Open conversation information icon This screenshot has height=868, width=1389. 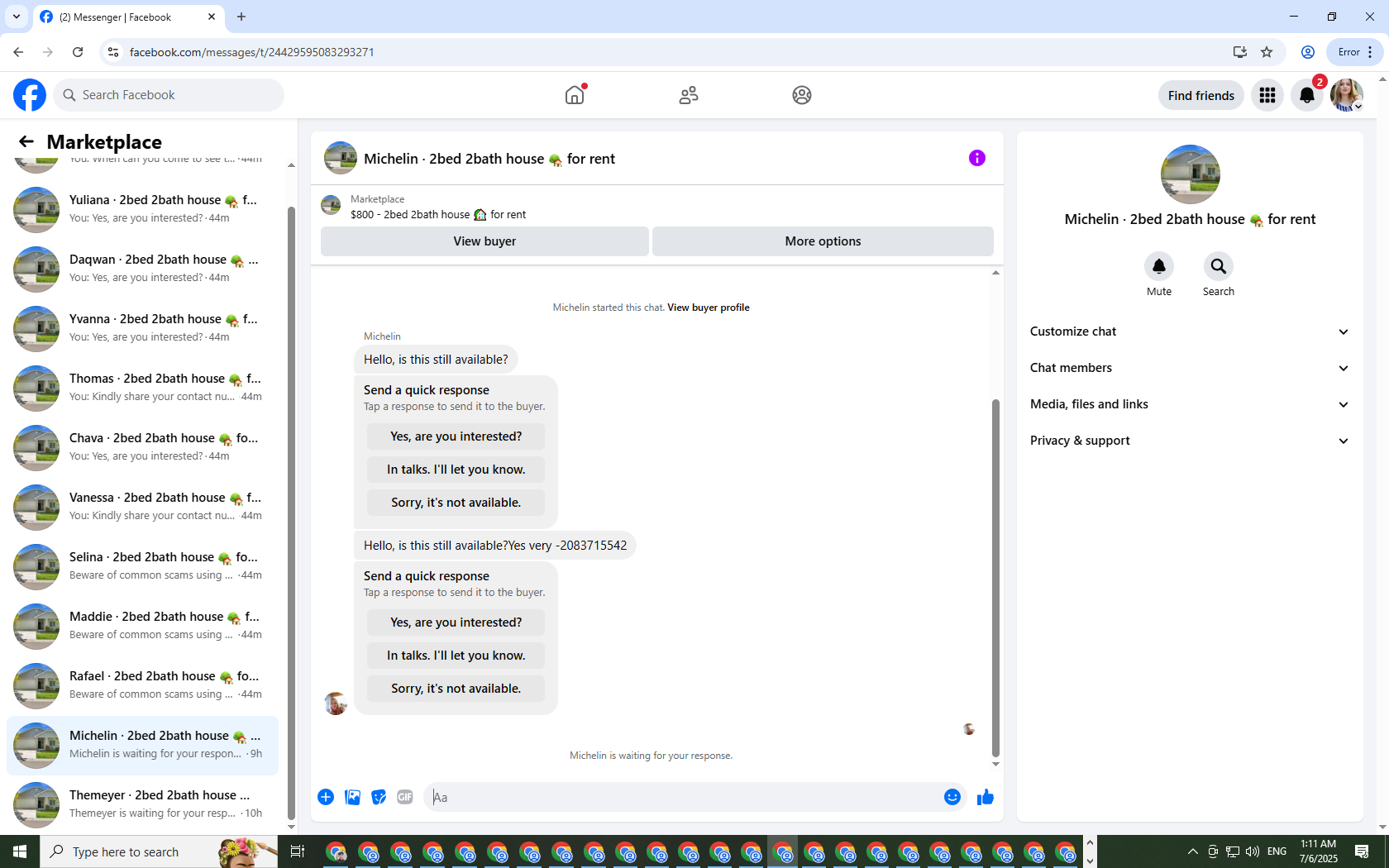(x=977, y=158)
